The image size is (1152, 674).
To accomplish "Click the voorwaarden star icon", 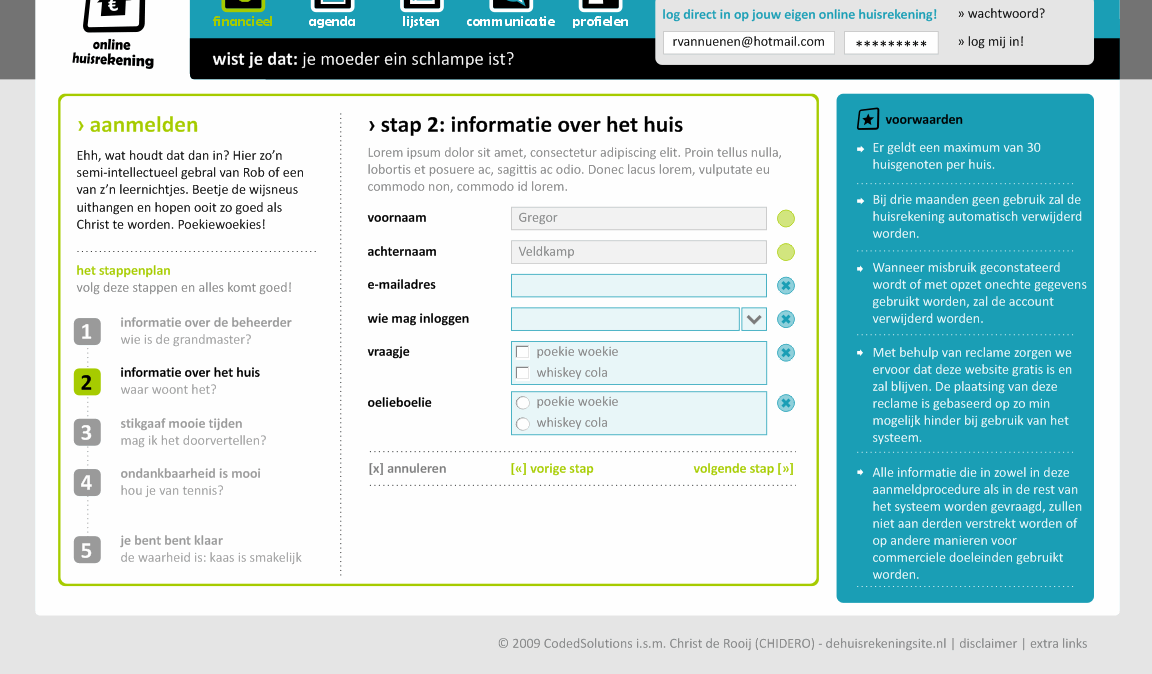I will [868, 119].
